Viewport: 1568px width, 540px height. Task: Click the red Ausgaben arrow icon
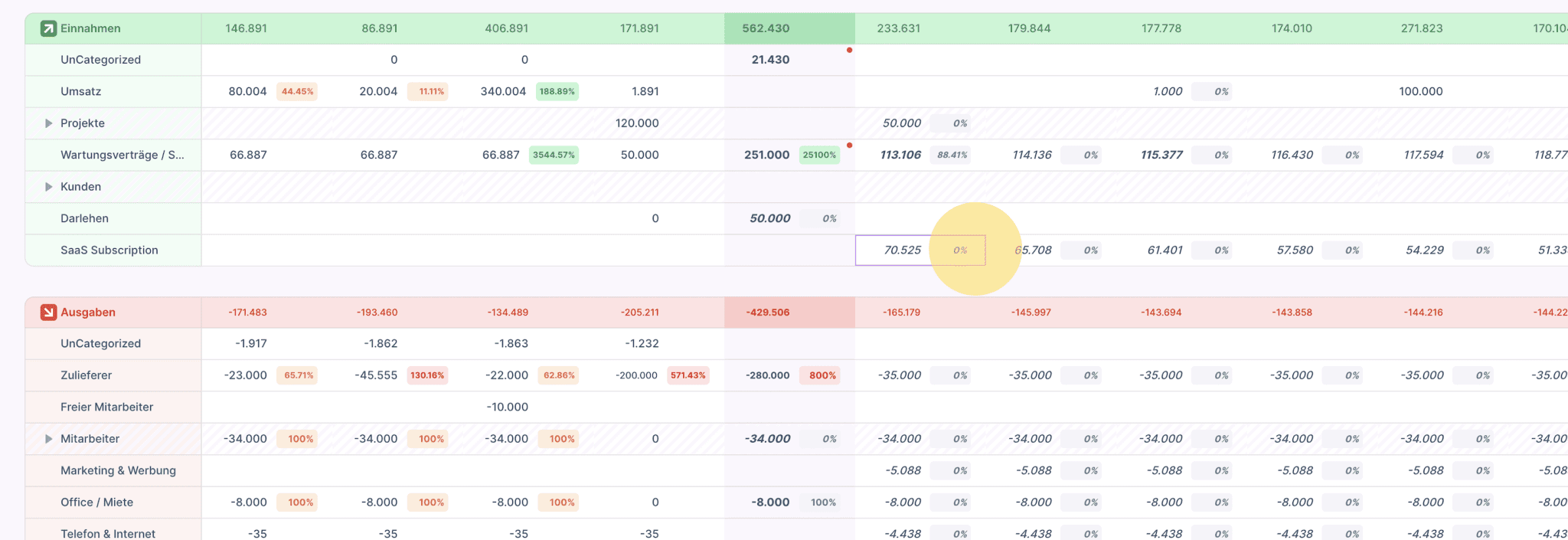pyautogui.click(x=48, y=313)
